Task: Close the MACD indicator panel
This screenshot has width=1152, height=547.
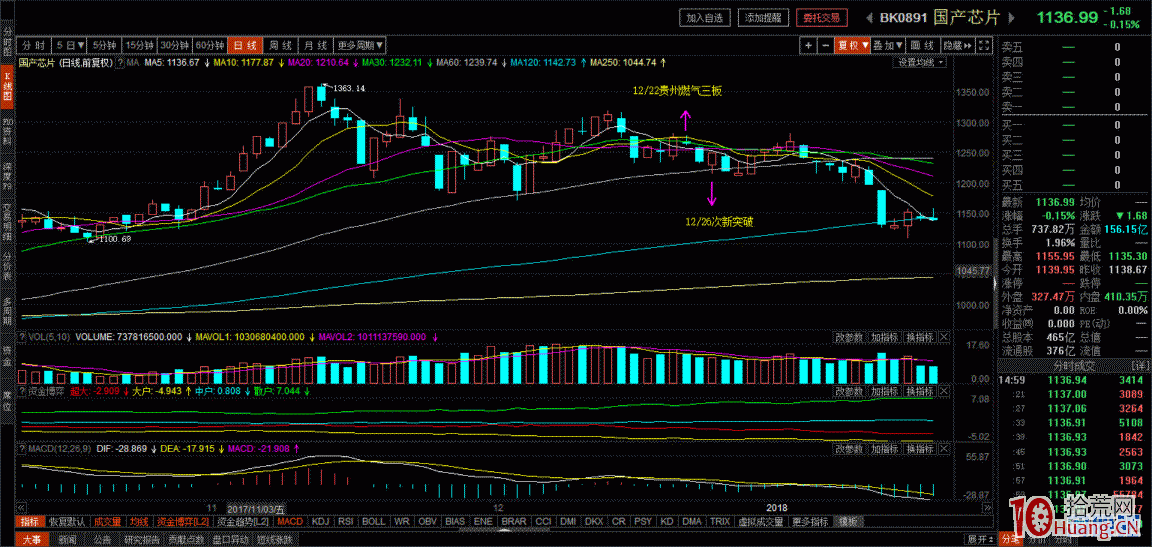Action: pos(943,450)
